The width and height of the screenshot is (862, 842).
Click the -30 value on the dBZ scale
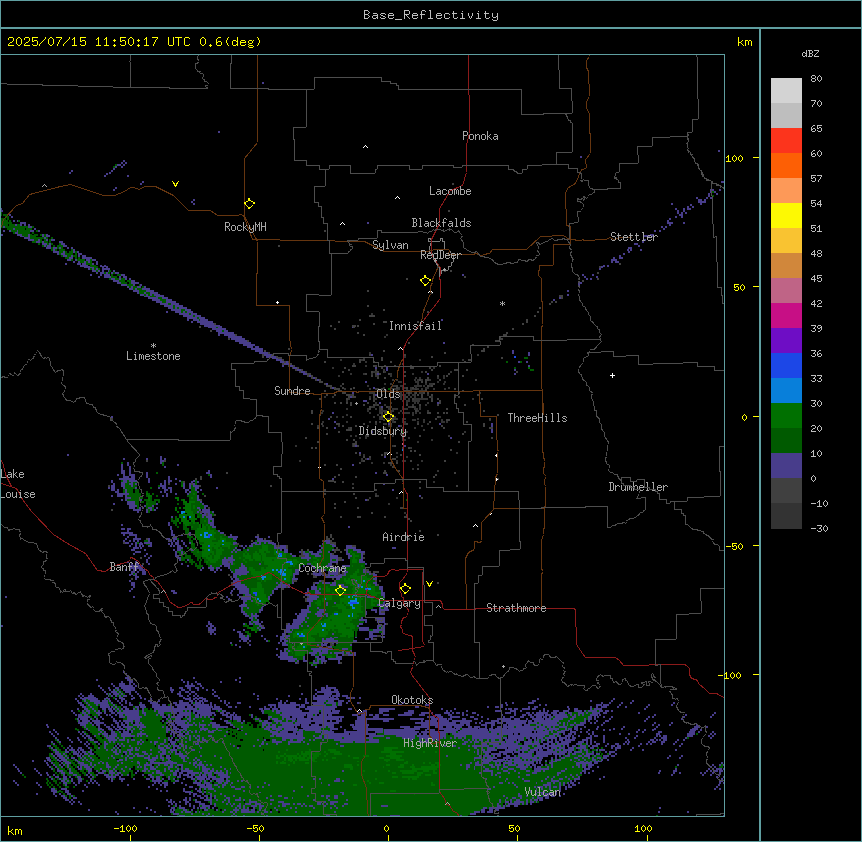click(819, 528)
